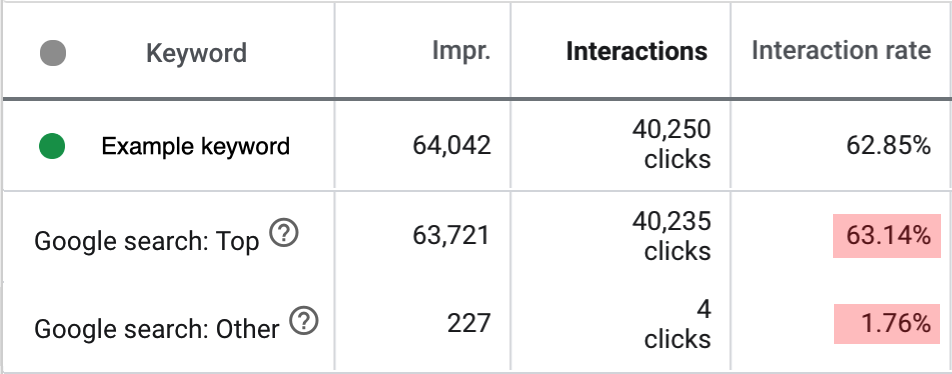952x374 pixels.
Task: Click the green status dot beside Example keyword
Action: pyautogui.click(x=52, y=146)
